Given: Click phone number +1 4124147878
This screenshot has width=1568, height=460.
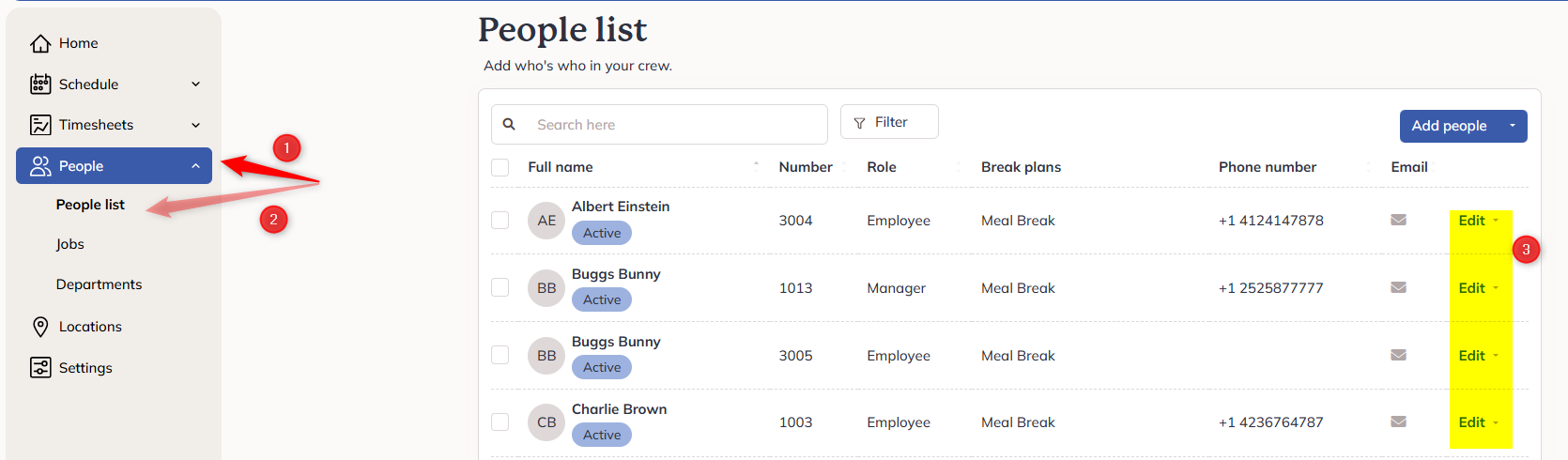Looking at the screenshot, I should coord(1271,221).
